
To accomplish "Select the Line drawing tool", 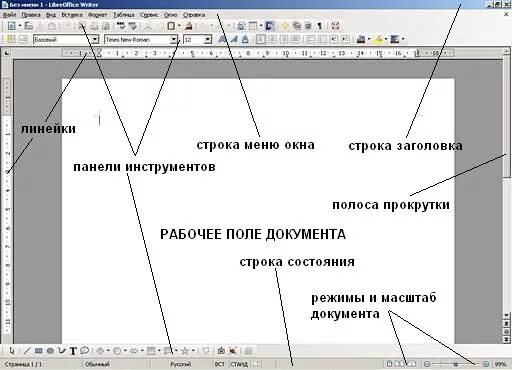I will point(27,351).
